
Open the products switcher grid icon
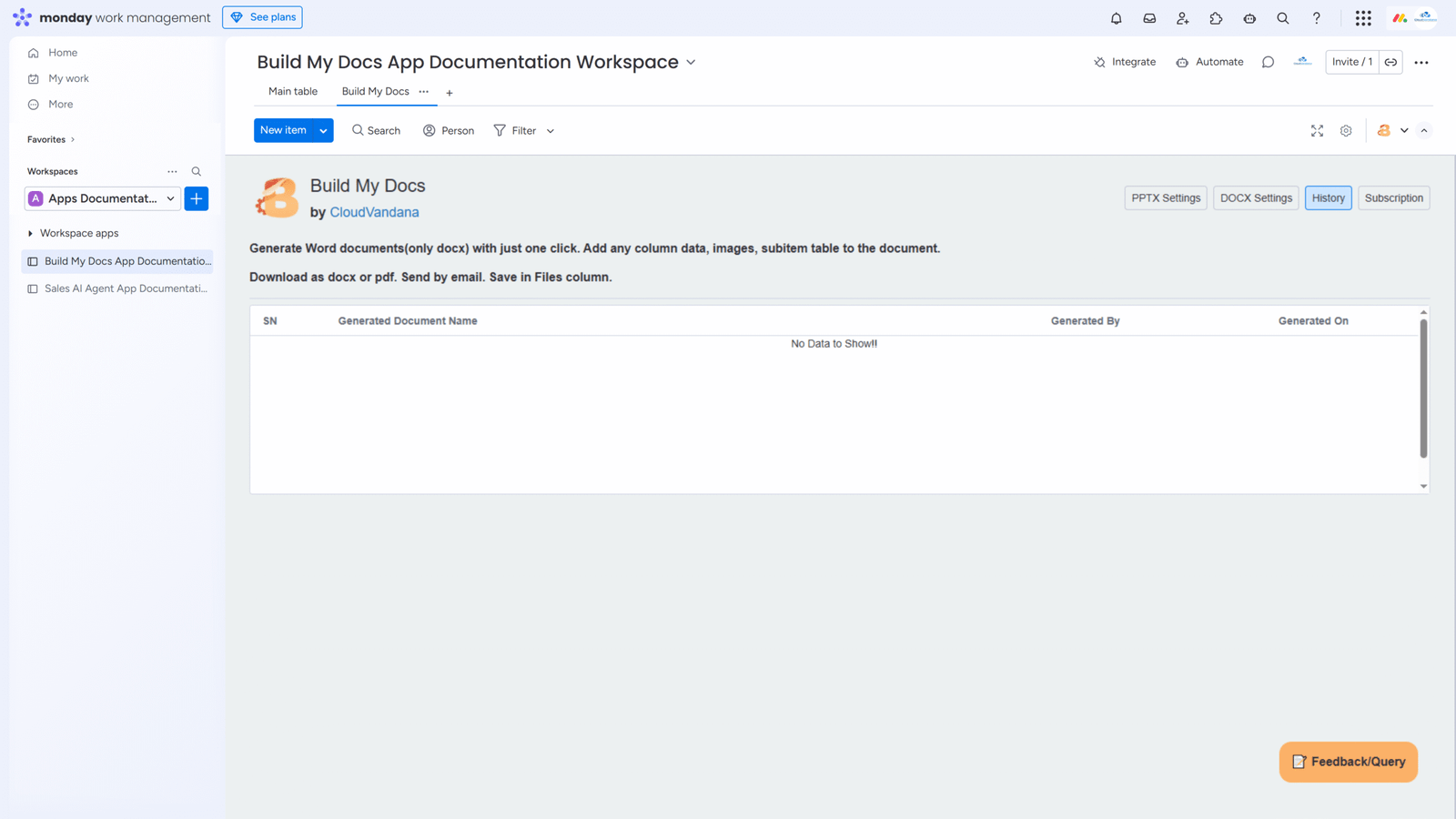(x=1362, y=18)
